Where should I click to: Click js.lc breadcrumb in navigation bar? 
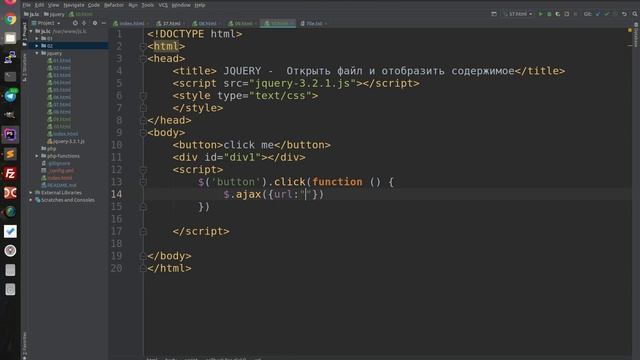(x=31, y=14)
